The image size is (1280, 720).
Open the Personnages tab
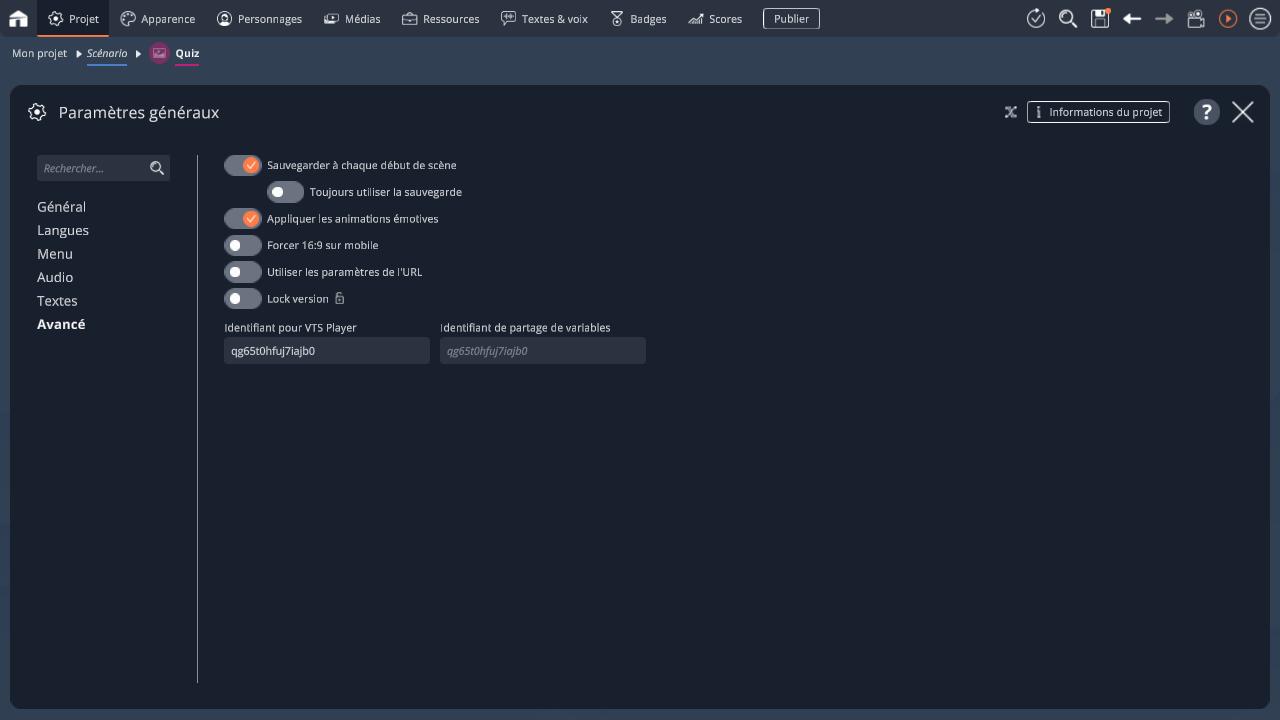click(x=259, y=18)
